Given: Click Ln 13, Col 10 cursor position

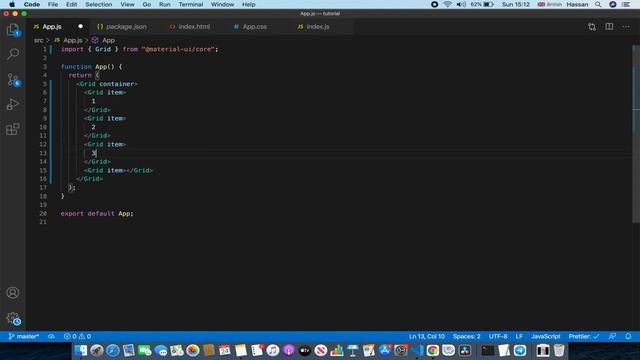Looking at the screenshot, I should click(x=427, y=336).
